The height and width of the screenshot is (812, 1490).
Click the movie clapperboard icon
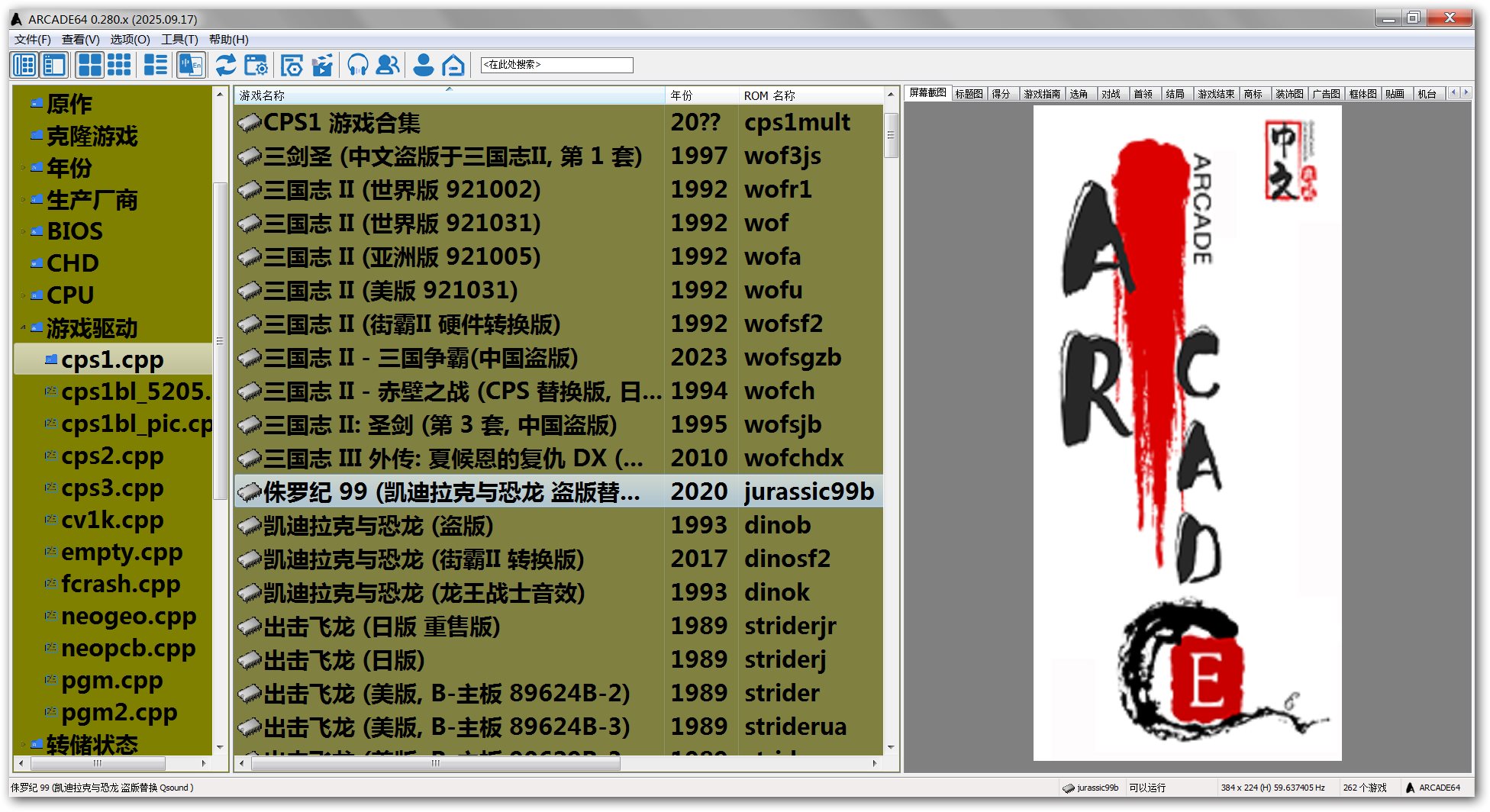(323, 66)
